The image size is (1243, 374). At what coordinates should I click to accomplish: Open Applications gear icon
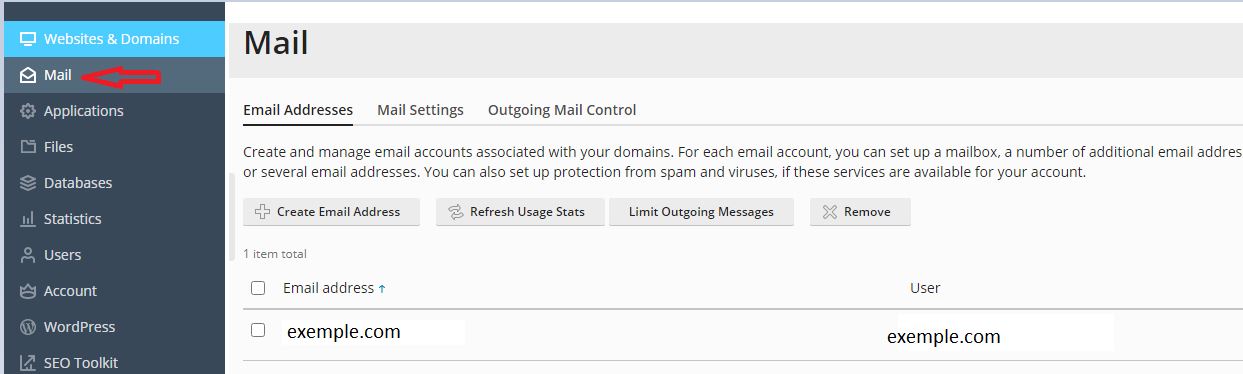point(28,111)
